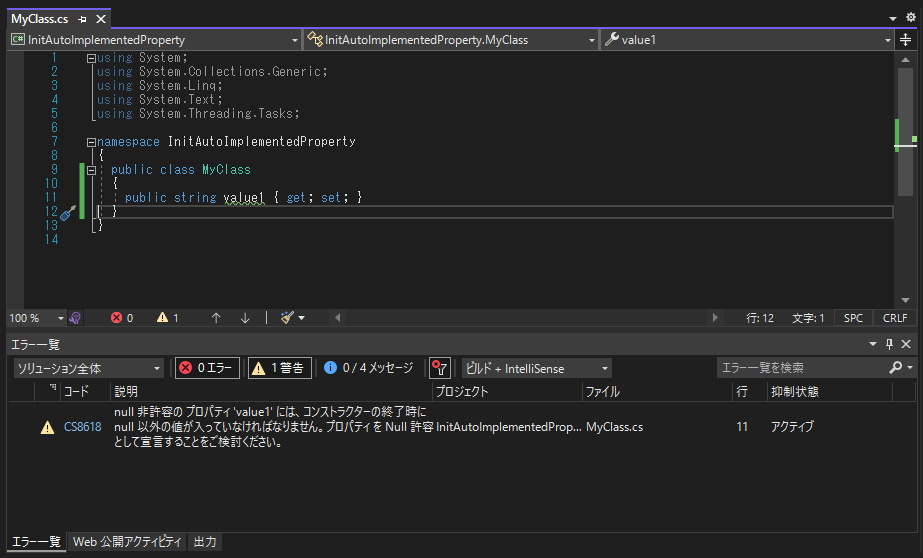
Task: Open the ソリューション全体 scope dropdown
Action: (x=89, y=368)
